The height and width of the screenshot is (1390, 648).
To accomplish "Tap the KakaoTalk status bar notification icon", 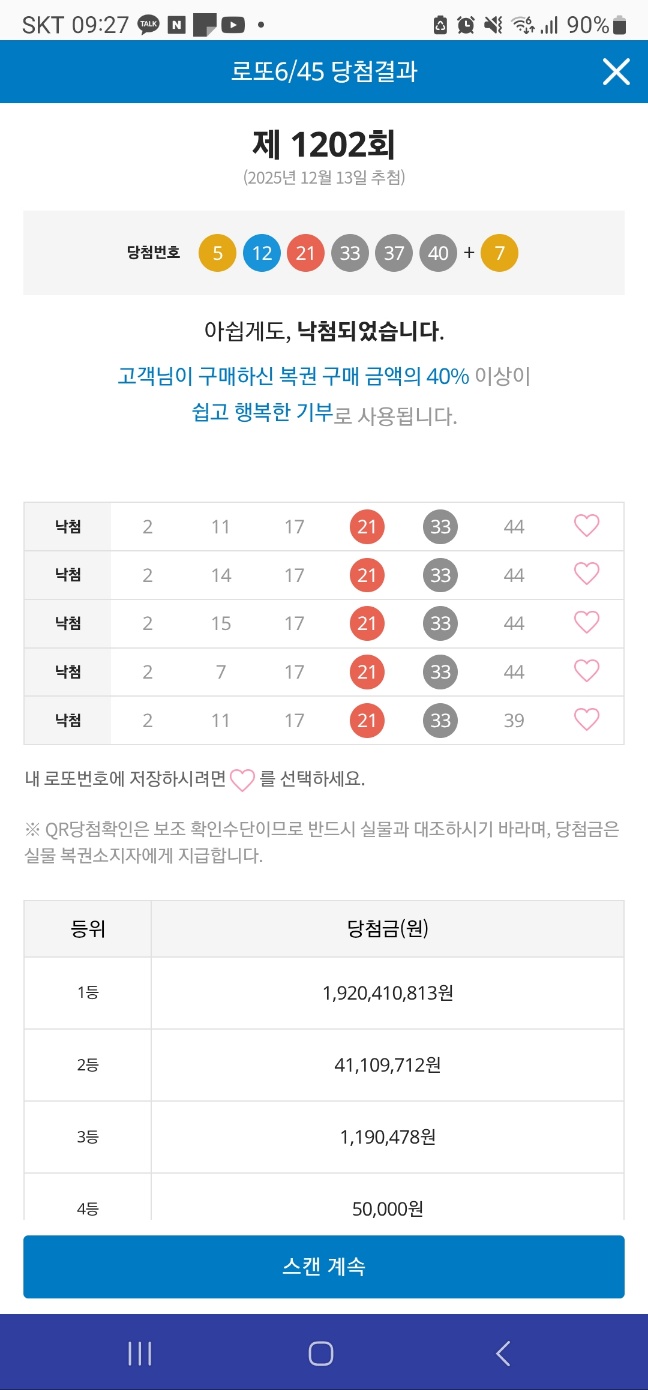I will tap(148, 25).
